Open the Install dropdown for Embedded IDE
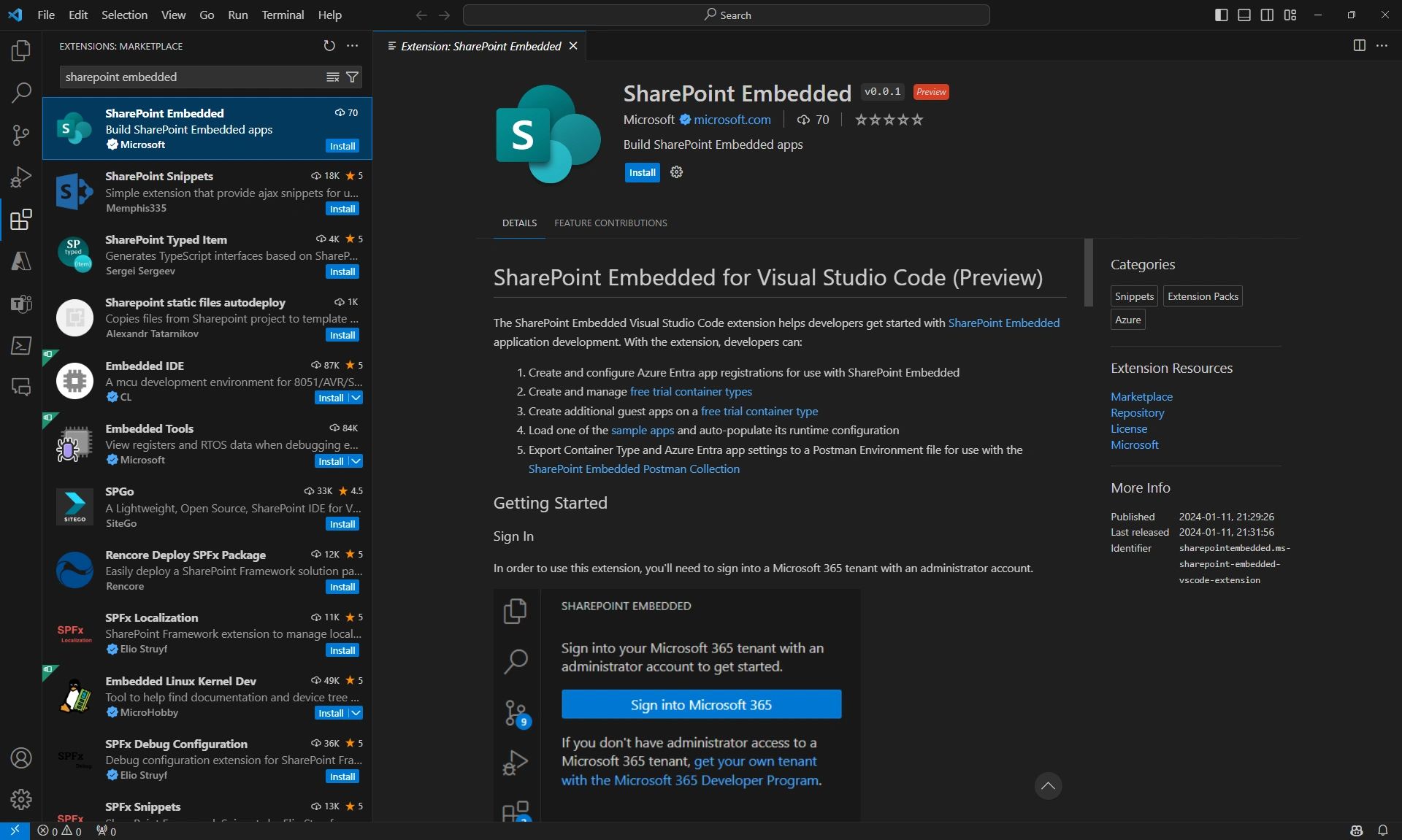Image resolution: width=1402 pixels, height=840 pixels. click(x=356, y=398)
